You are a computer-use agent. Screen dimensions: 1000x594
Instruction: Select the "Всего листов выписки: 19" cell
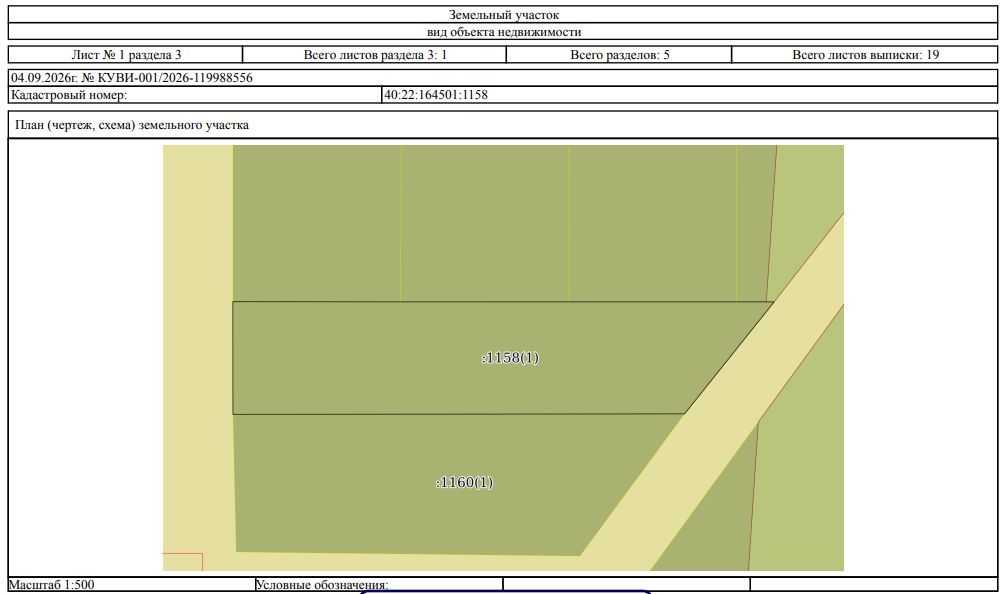(865, 55)
